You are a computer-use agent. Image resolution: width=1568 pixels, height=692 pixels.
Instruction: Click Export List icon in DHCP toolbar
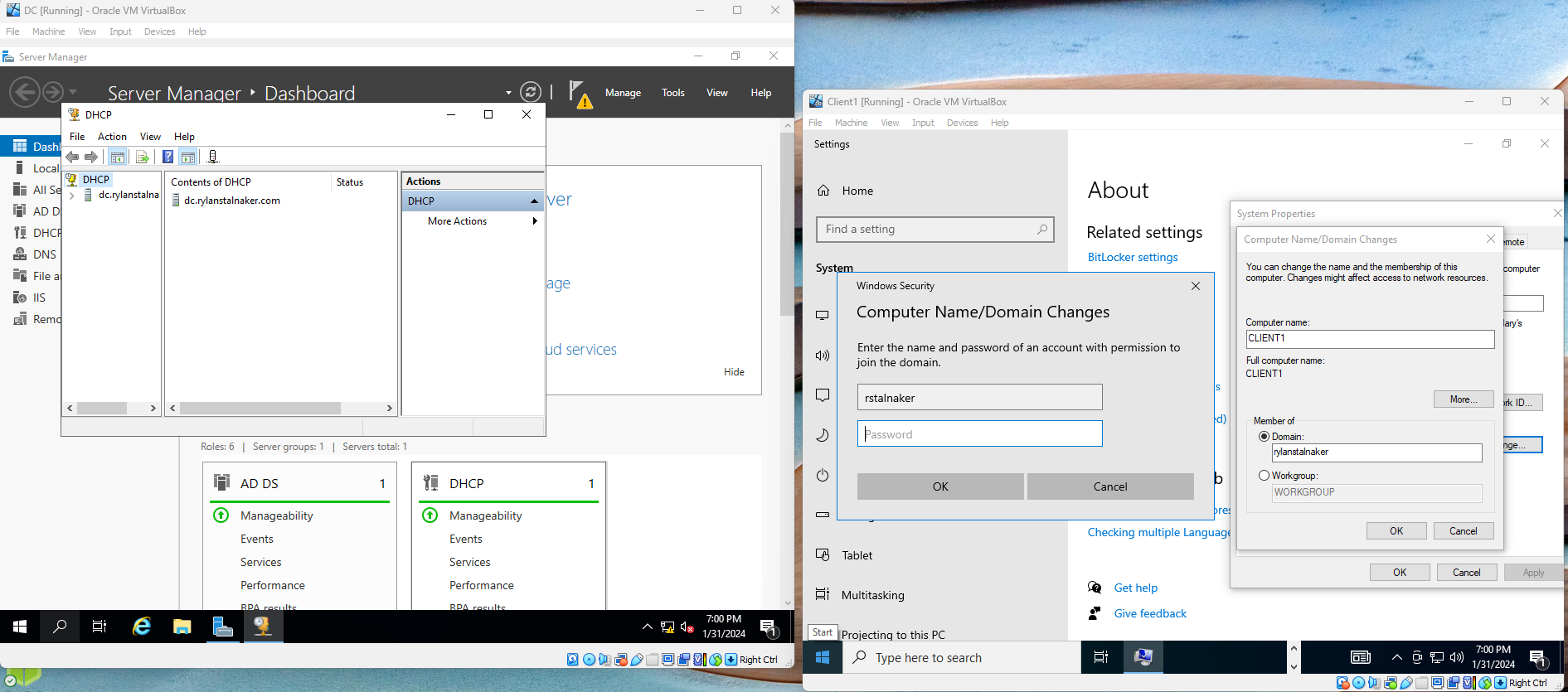tap(143, 157)
